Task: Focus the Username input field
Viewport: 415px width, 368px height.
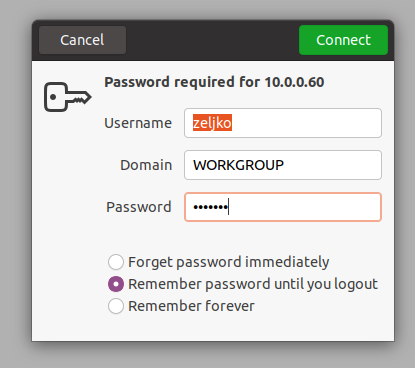Action: tap(283, 123)
